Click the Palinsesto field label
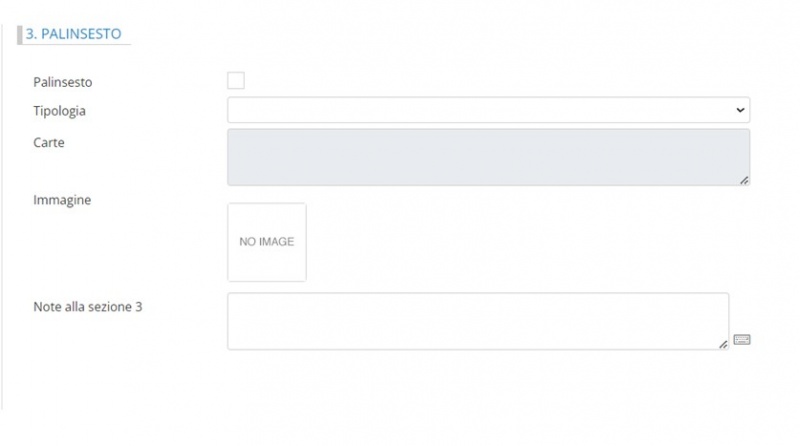 (x=62, y=82)
